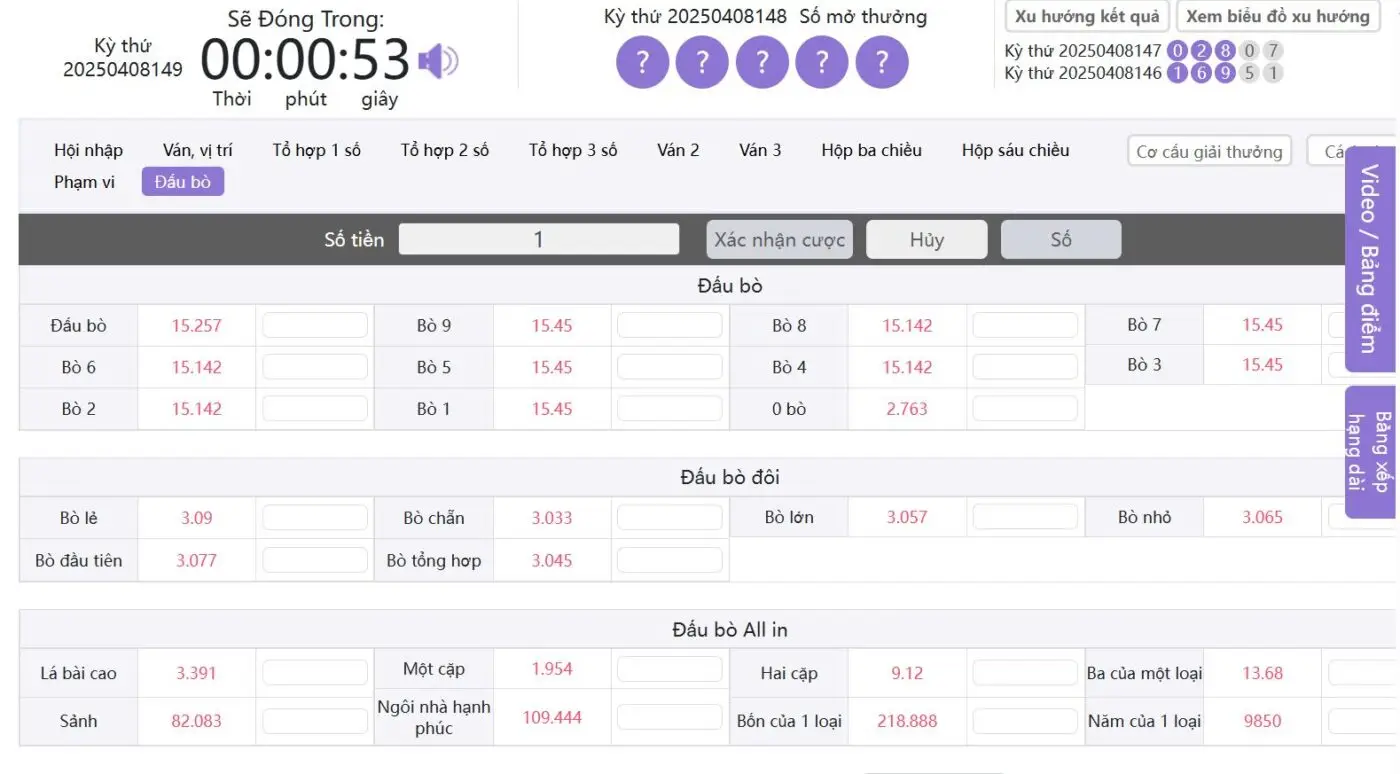Go to the Hộp sáu chiều tab

click(x=1015, y=151)
